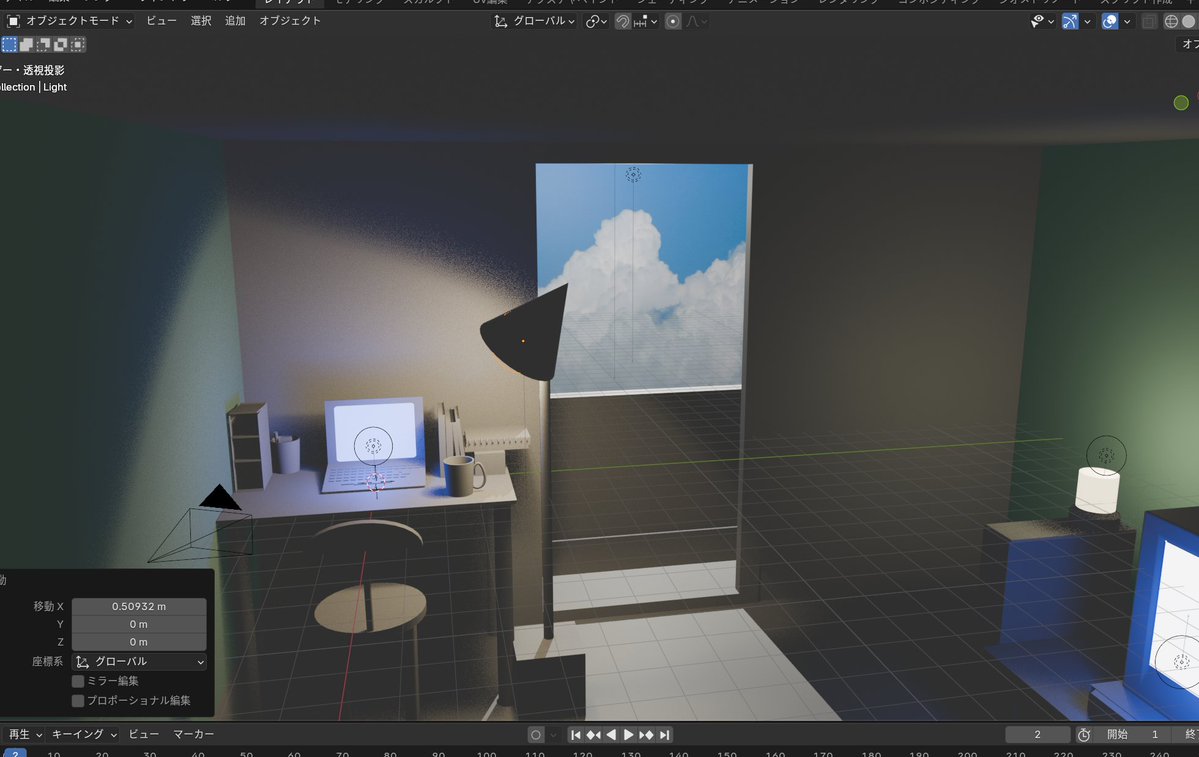The image size is (1199, 757).
Task: Open the 追加 menu
Action: 236,21
